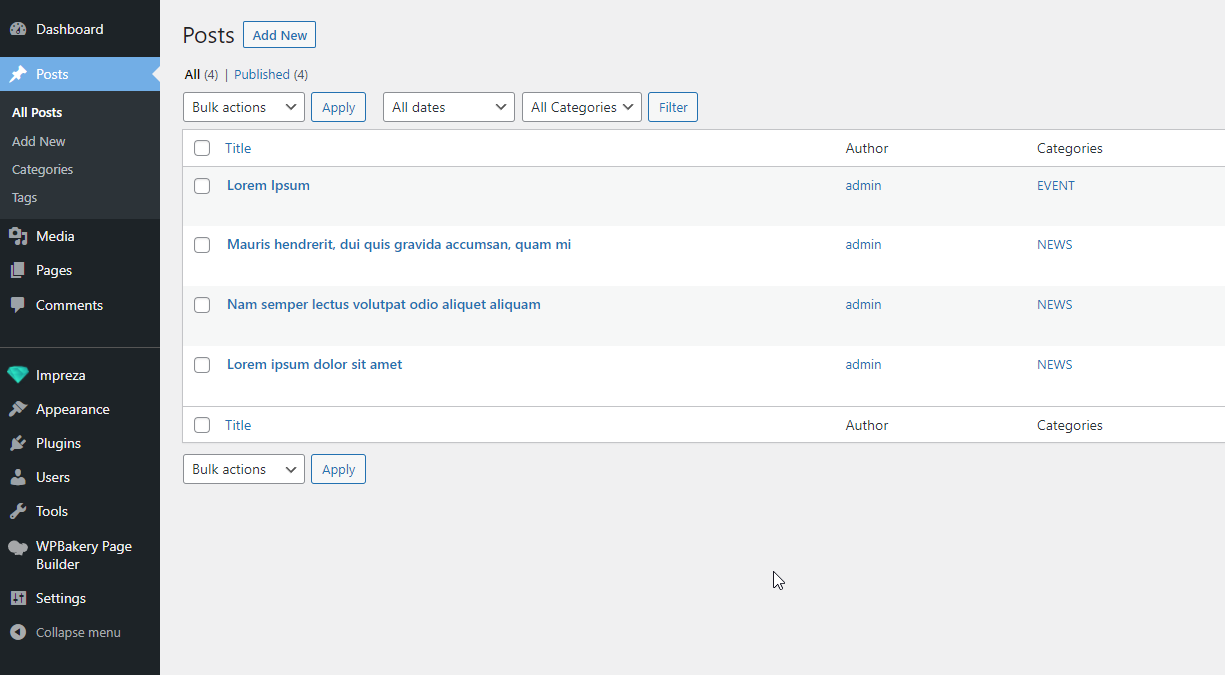Click the Settings sliders icon
The image size is (1225, 675).
[x=18, y=598]
